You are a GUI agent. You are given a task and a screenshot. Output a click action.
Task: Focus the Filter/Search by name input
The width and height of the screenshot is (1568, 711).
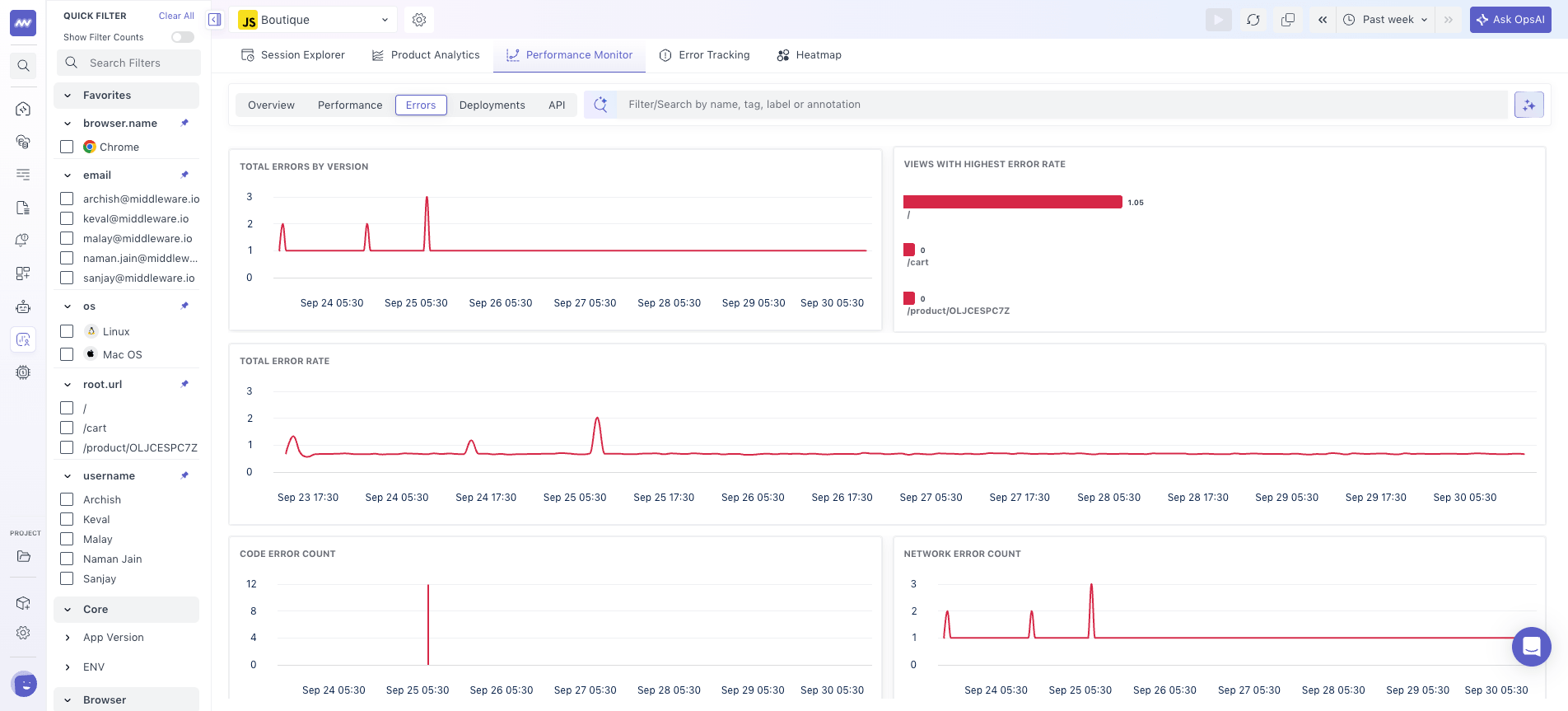[1062, 105]
